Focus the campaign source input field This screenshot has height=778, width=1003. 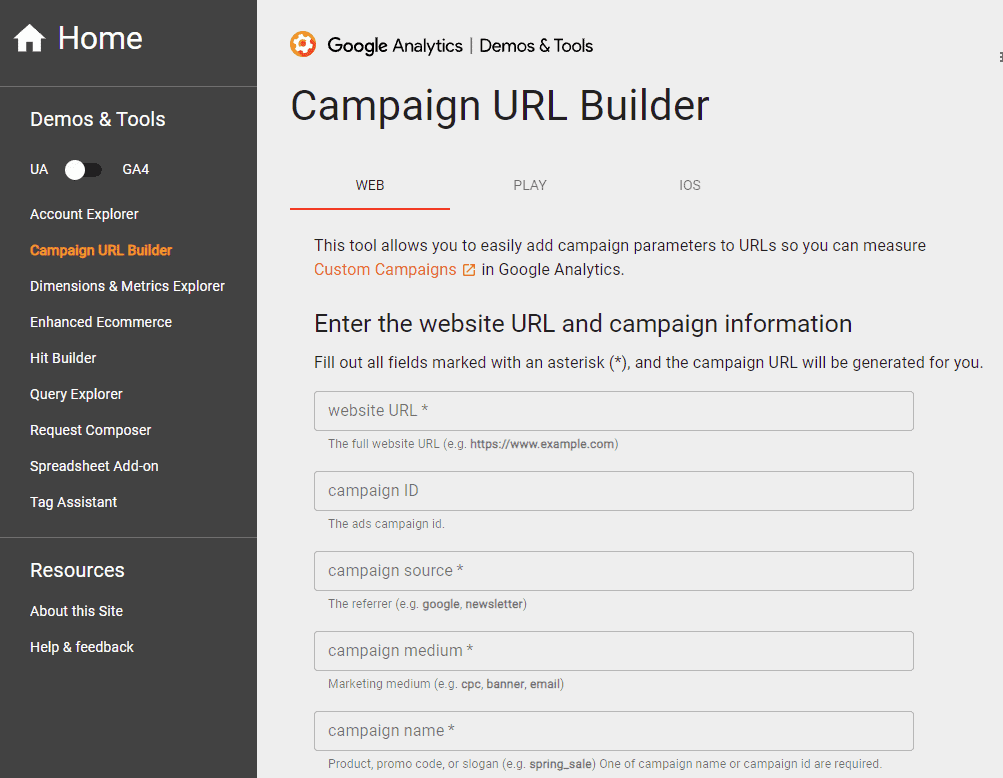coord(613,571)
